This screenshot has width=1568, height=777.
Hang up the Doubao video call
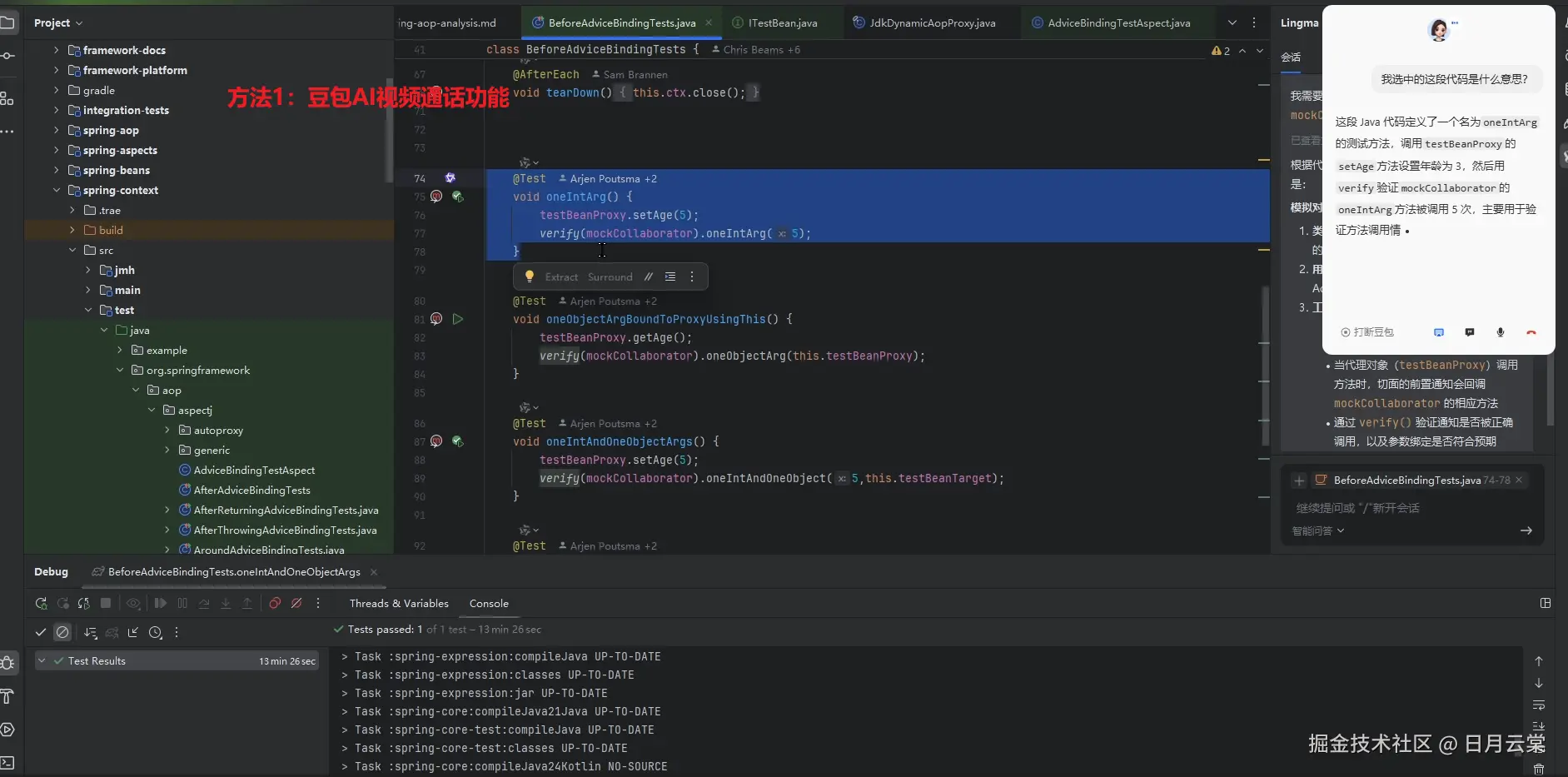(1531, 332)
